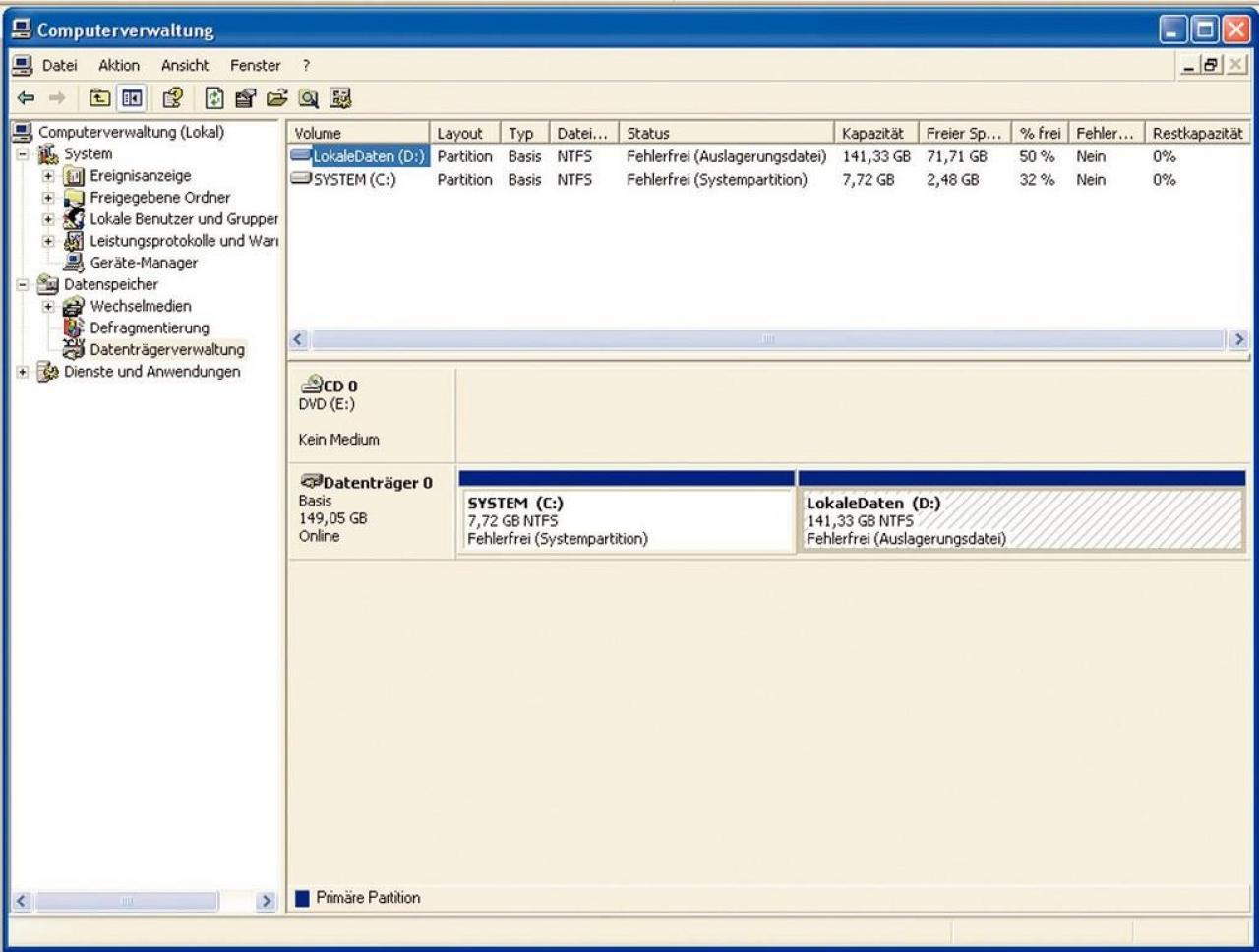Expand Dienste und Anwendungen node
This screenshot has height=952, width=1259.
click(x=23, y=372)
